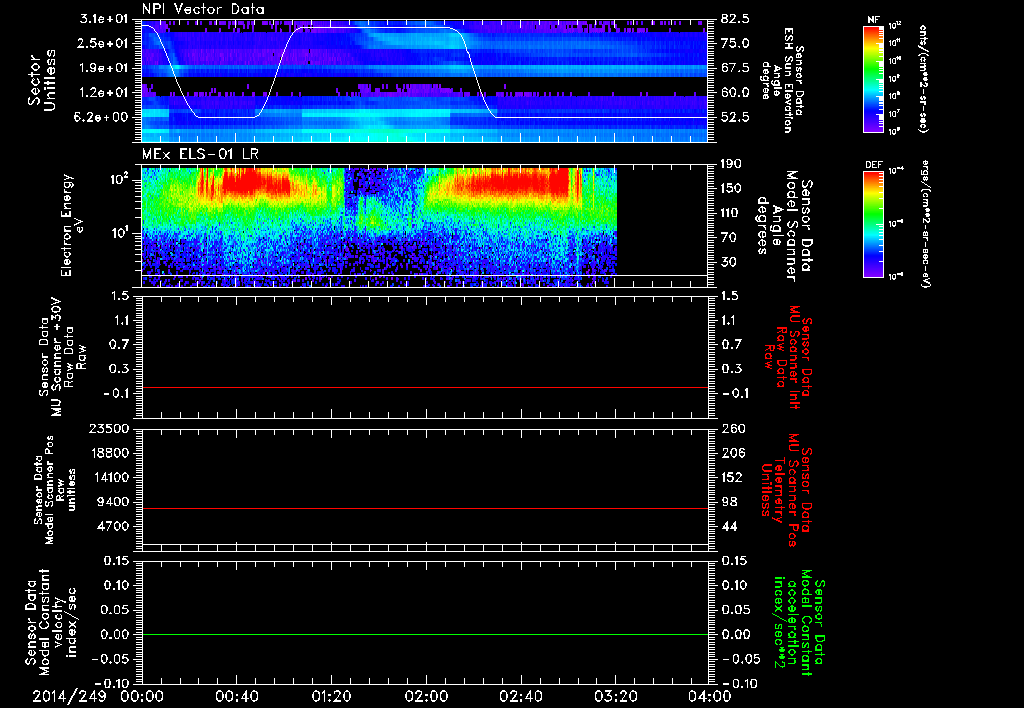Click the red 'MU Scanner Pos Telemetry' axis title
This screenshot has height=708, width=1024.
[x=786, y=490]
